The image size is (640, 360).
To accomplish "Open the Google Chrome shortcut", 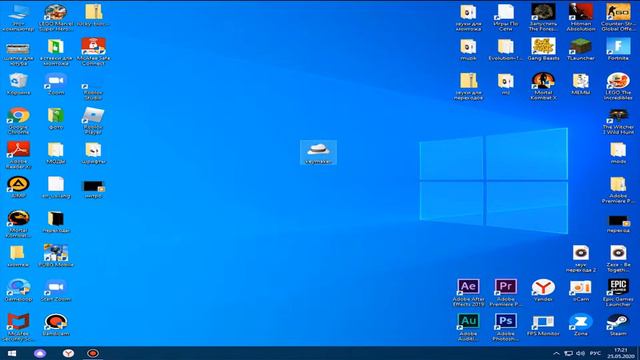I will point(18,121).
